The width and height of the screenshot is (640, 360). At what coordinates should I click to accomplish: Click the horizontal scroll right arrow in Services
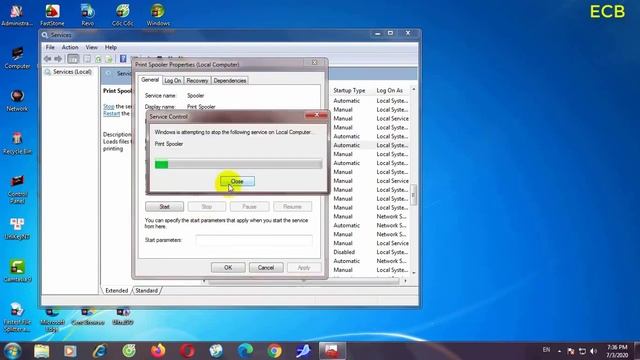[405, 281]
